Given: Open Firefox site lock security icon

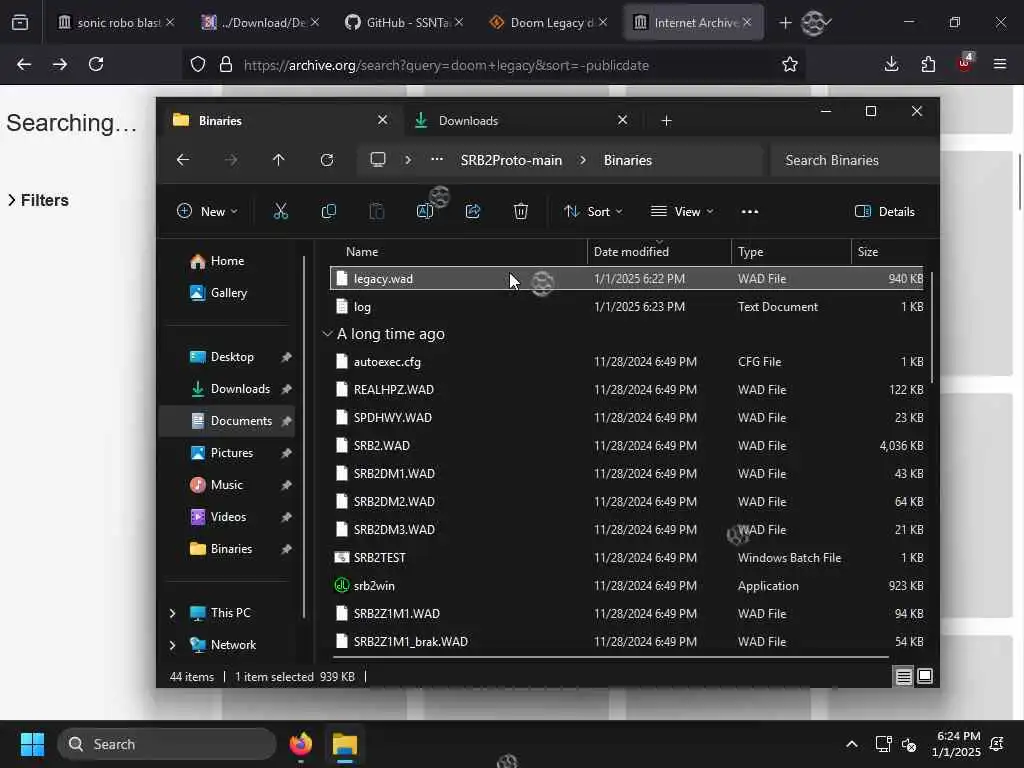Looking at the screenshot, I should (x=226, y=64).
